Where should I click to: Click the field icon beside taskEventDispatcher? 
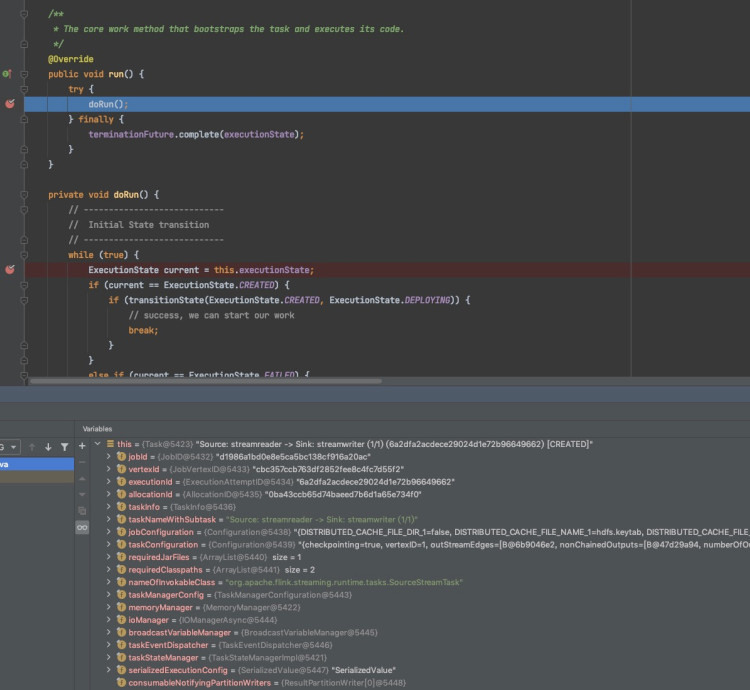pos(121,645)
